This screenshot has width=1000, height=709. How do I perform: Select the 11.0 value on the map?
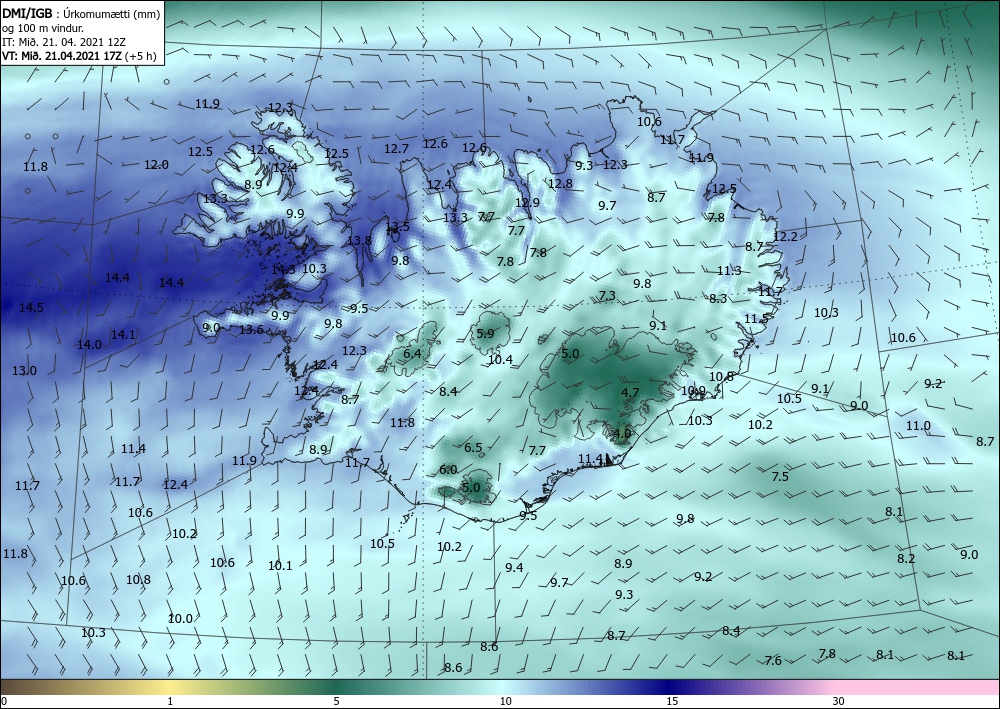[918, 426]
